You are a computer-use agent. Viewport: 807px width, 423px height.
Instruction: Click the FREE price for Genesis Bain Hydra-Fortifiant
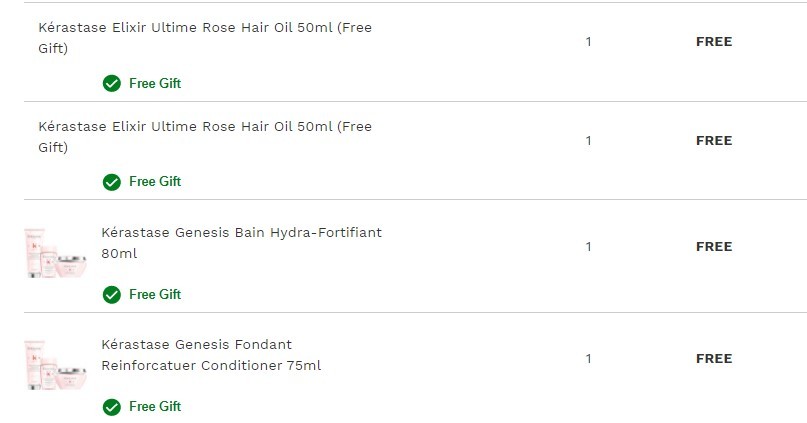(714, 247)
